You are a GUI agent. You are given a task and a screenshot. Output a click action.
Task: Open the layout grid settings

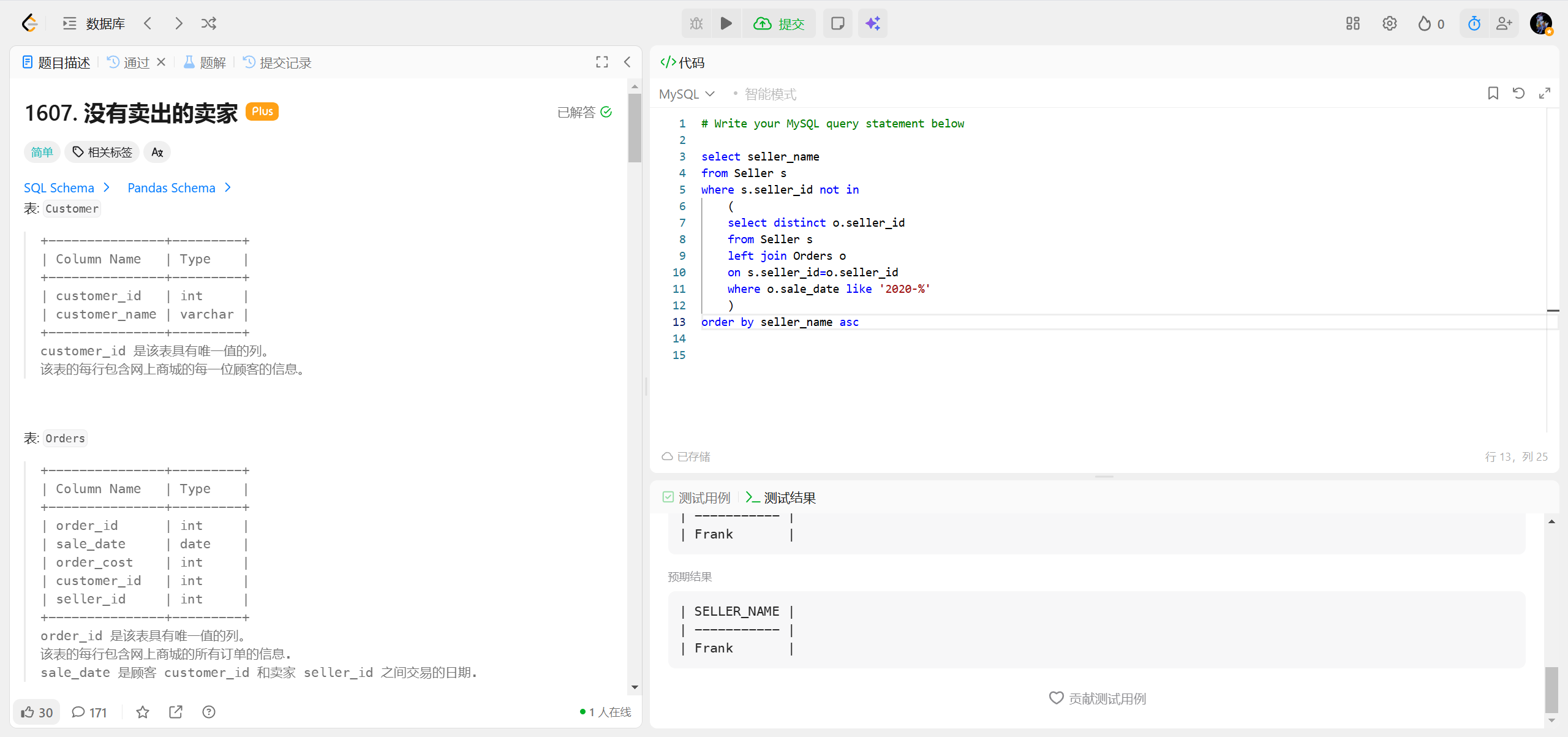coord(1352,23)
